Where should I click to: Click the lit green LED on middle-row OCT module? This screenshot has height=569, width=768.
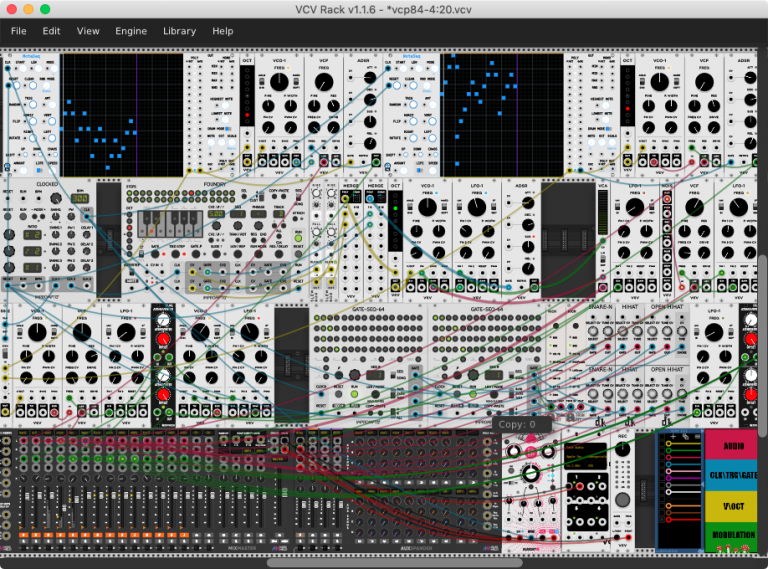[396, 209]
